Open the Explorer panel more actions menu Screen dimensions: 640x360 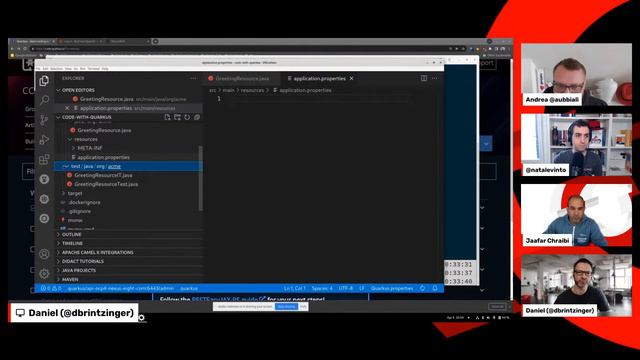coord(193,78)
